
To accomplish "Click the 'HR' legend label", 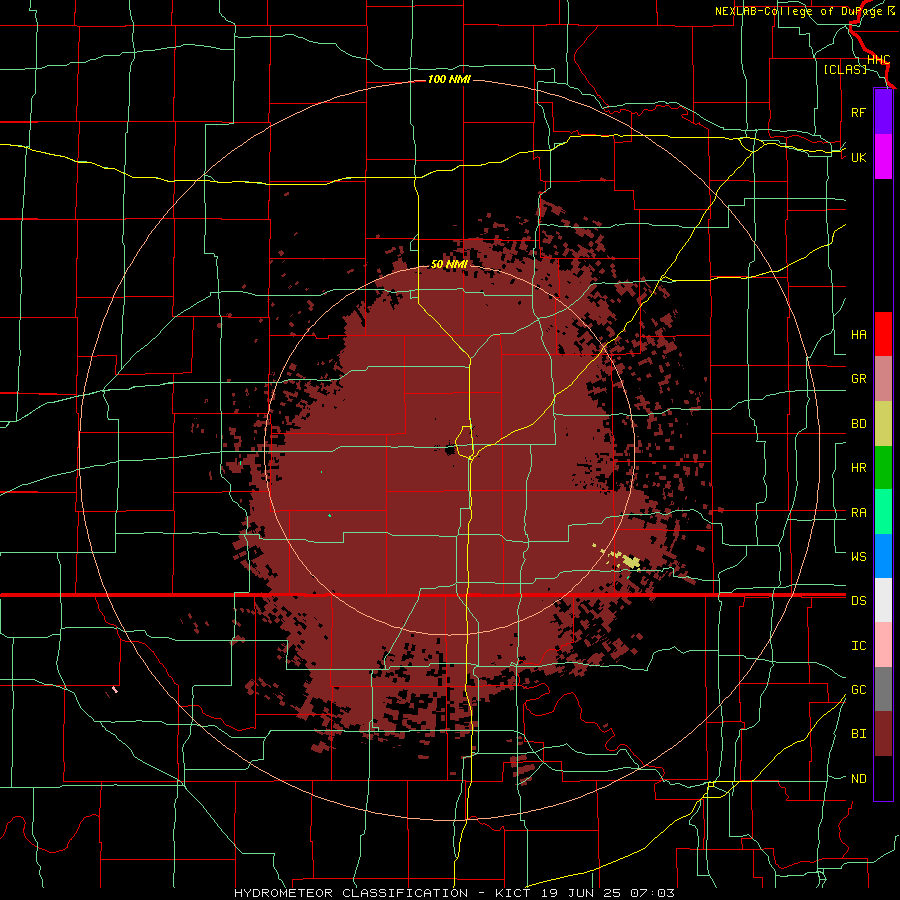I will 858,468.
